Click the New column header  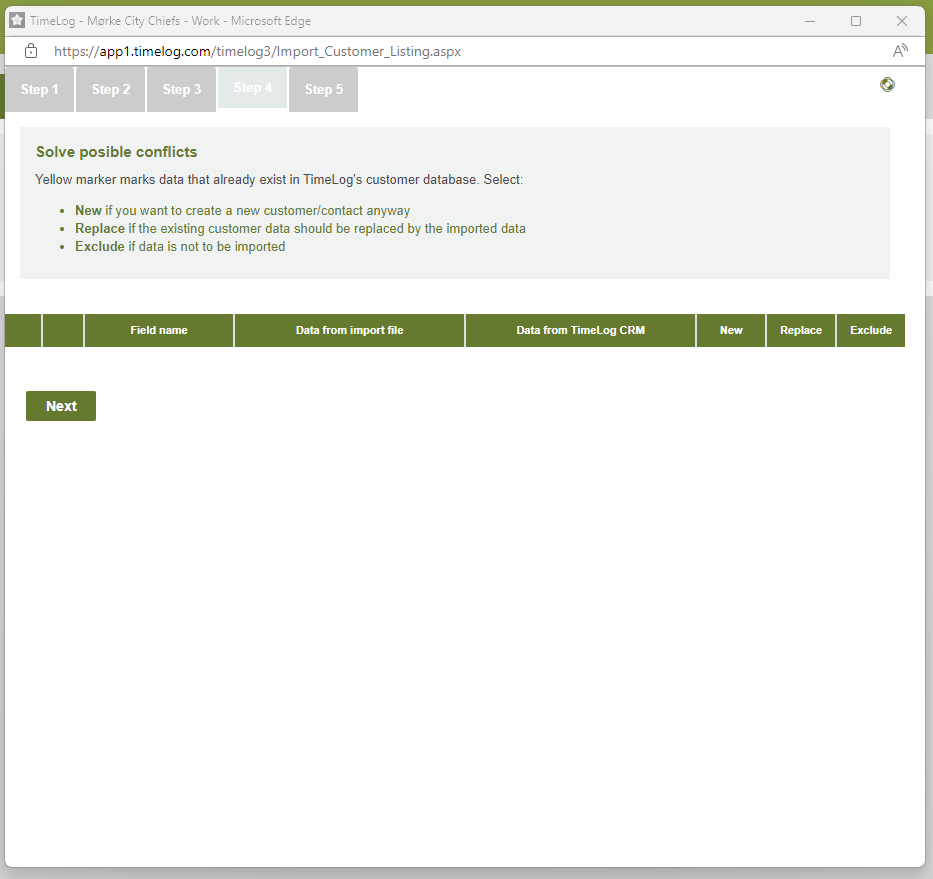pyautogui.click(x=731, y=331)
